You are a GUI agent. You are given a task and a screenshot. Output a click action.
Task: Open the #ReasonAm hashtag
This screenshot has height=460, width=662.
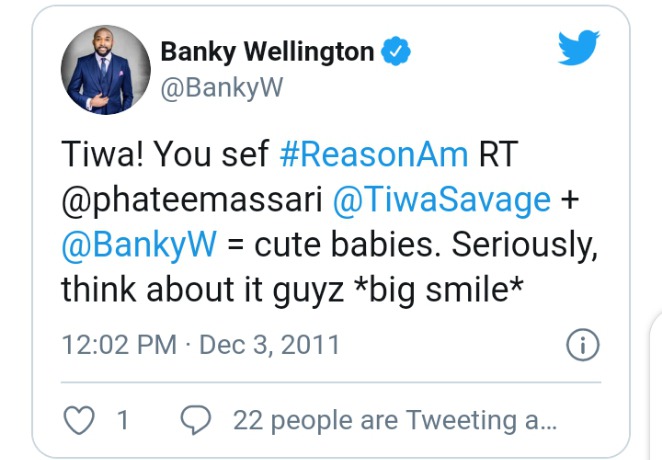(374, 154)
